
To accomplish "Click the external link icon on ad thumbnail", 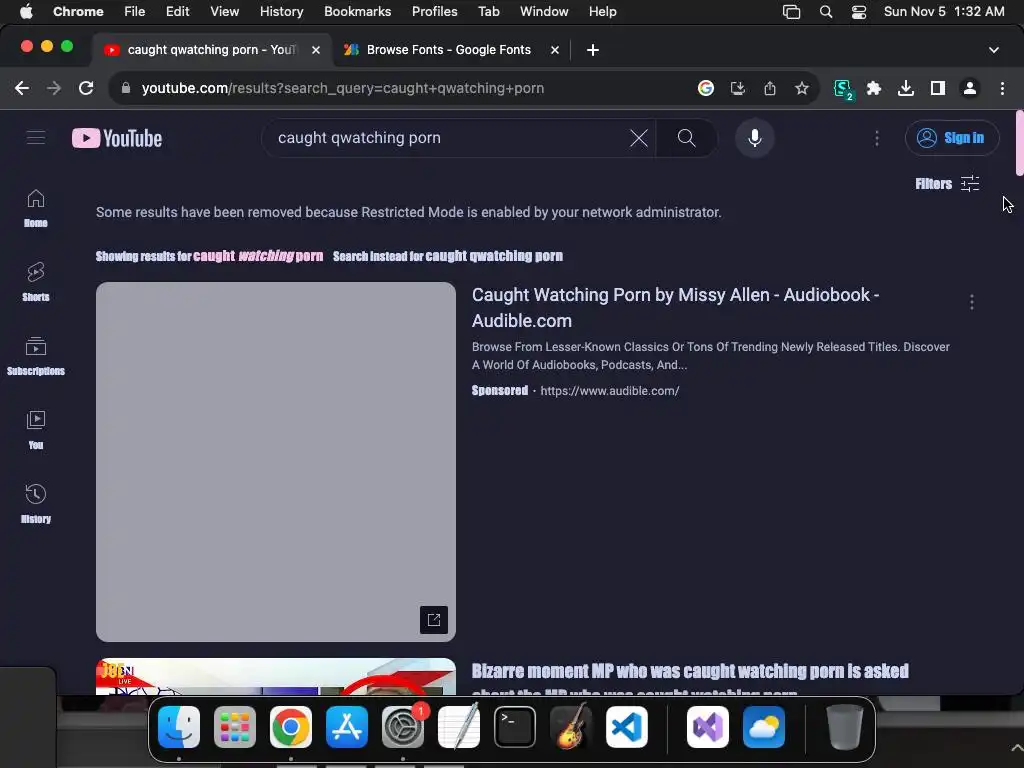I will (434, 620).
